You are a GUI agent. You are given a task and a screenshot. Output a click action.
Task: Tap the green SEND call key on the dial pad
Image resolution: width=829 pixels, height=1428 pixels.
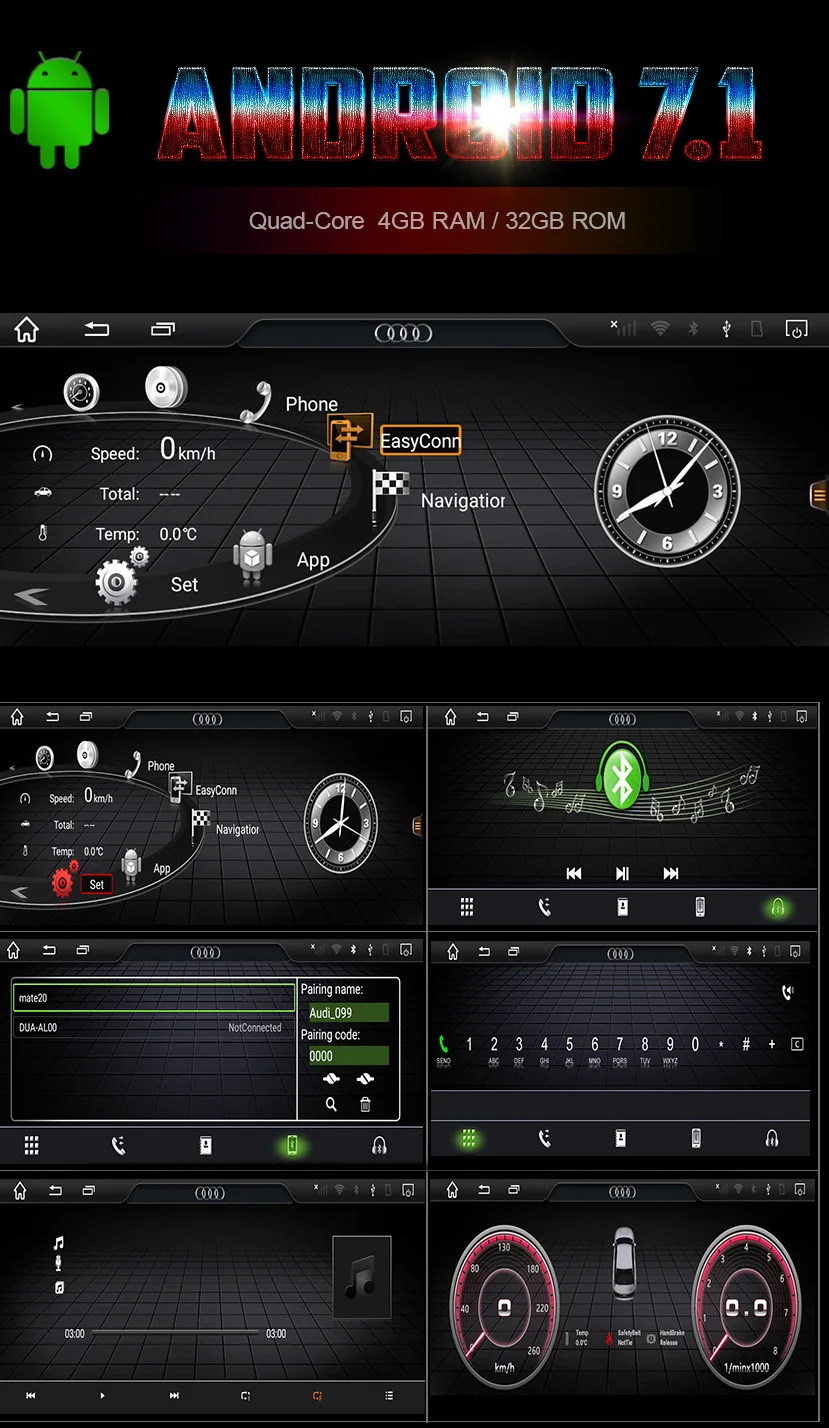[443, 1049]
